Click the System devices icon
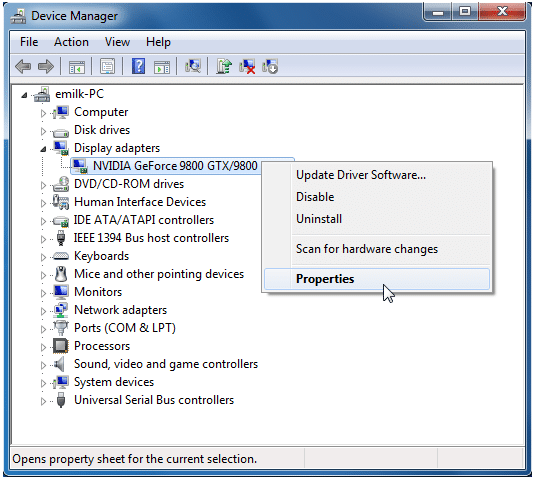535x483 pixels. point(61,382)
